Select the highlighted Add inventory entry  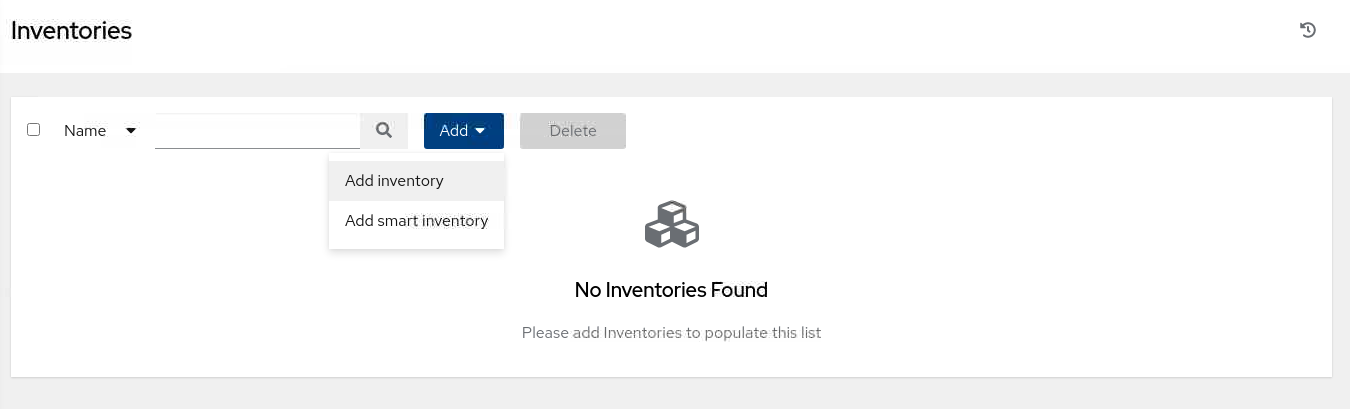416,181
